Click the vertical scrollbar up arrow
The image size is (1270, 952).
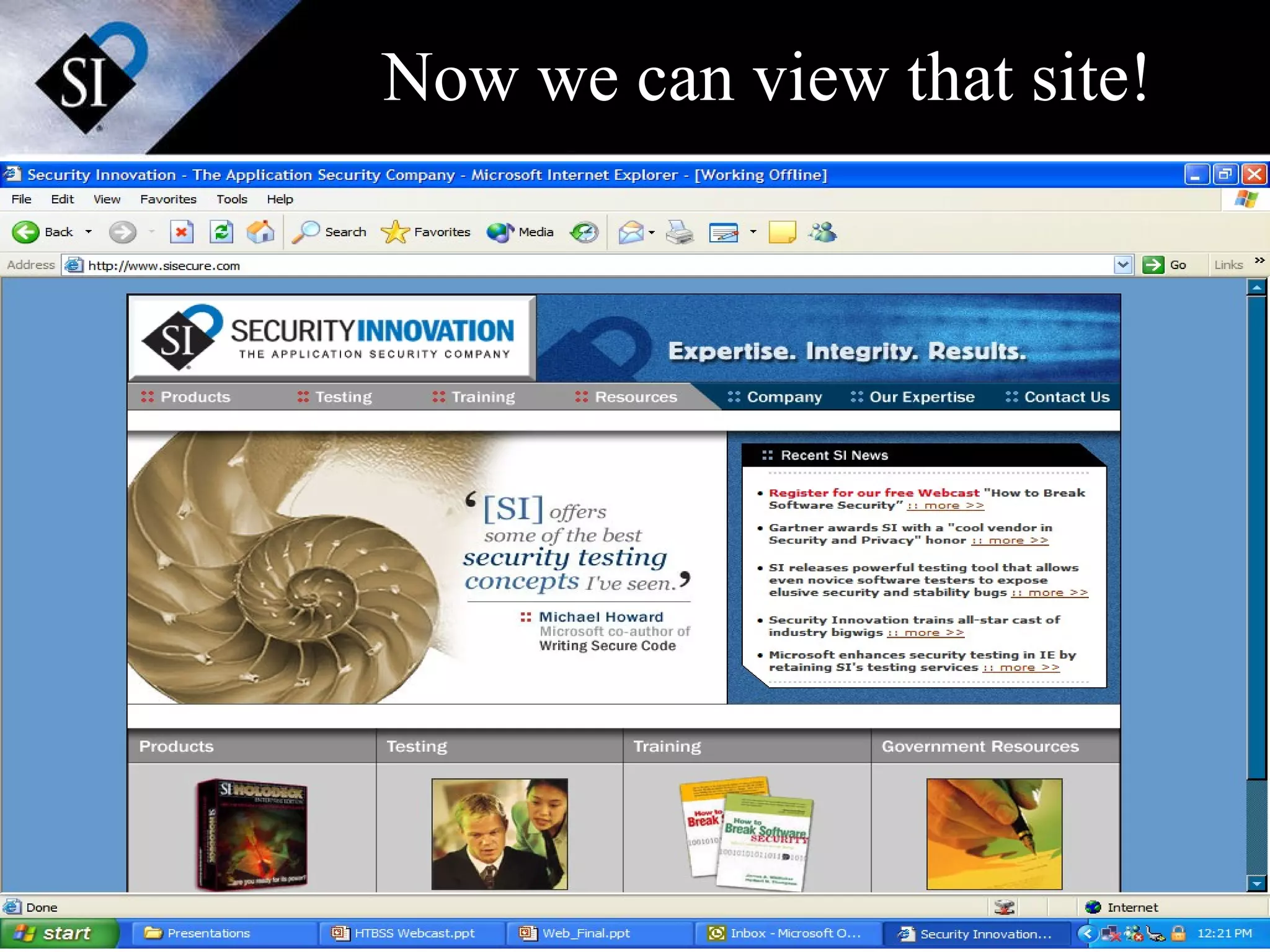point(1256,287)
